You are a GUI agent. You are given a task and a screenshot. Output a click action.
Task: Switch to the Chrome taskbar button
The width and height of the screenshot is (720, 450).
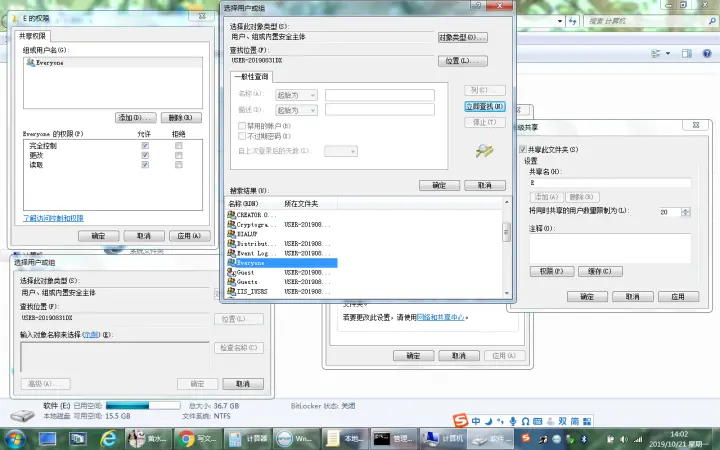click(197, 439)
